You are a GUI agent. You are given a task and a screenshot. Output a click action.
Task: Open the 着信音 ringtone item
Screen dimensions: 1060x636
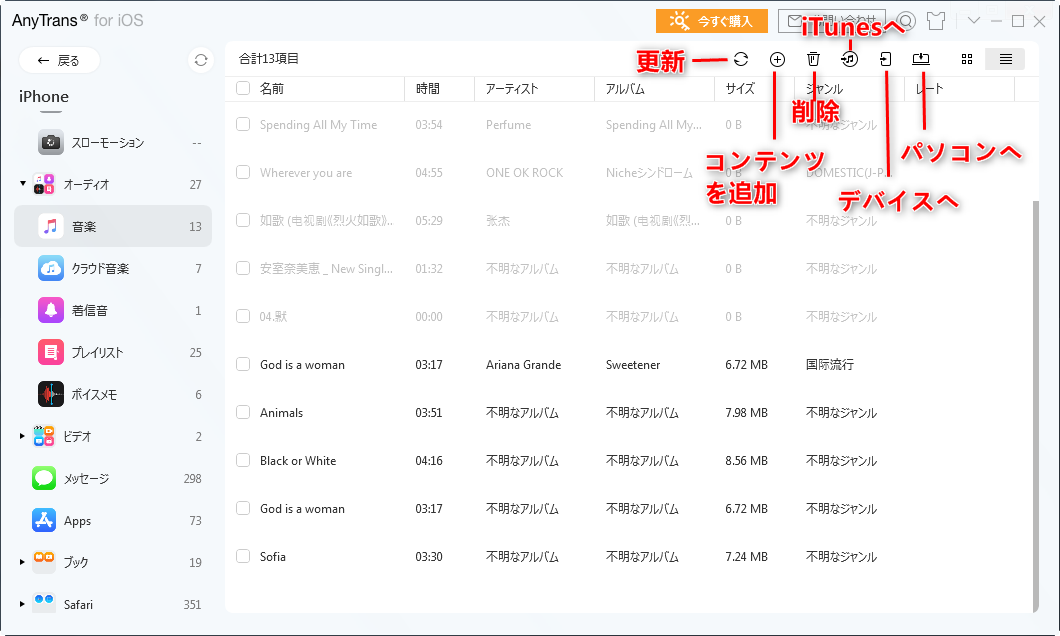click(x=113, y=310)
